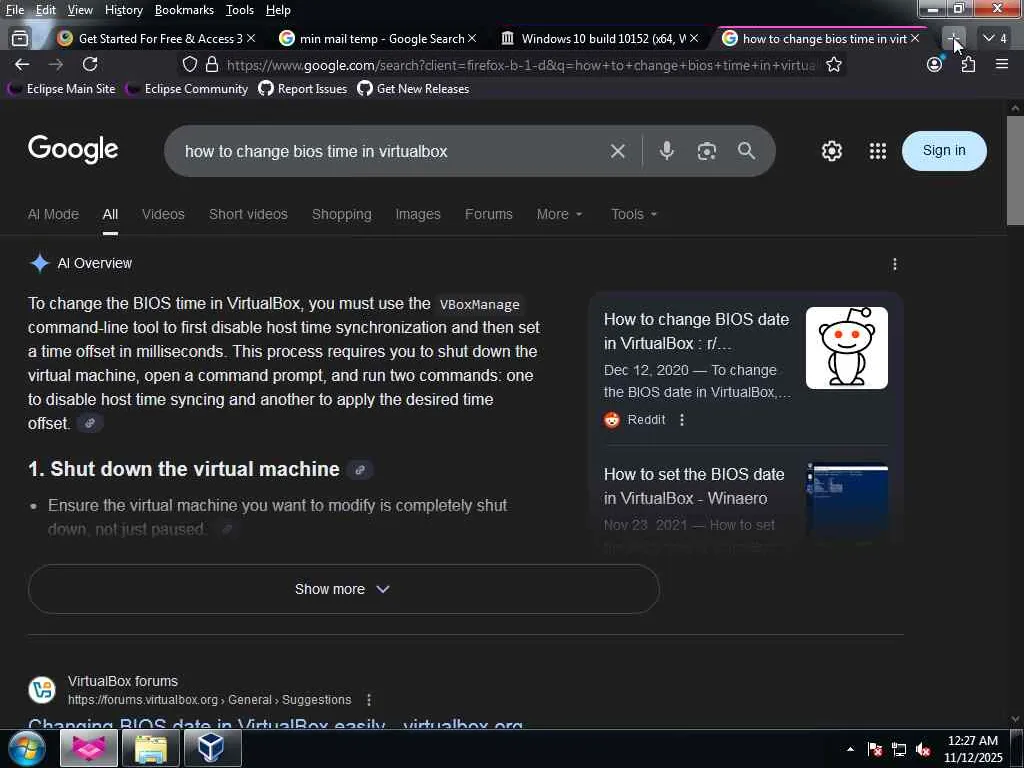Open Windows Start orb

coord(26,748)
